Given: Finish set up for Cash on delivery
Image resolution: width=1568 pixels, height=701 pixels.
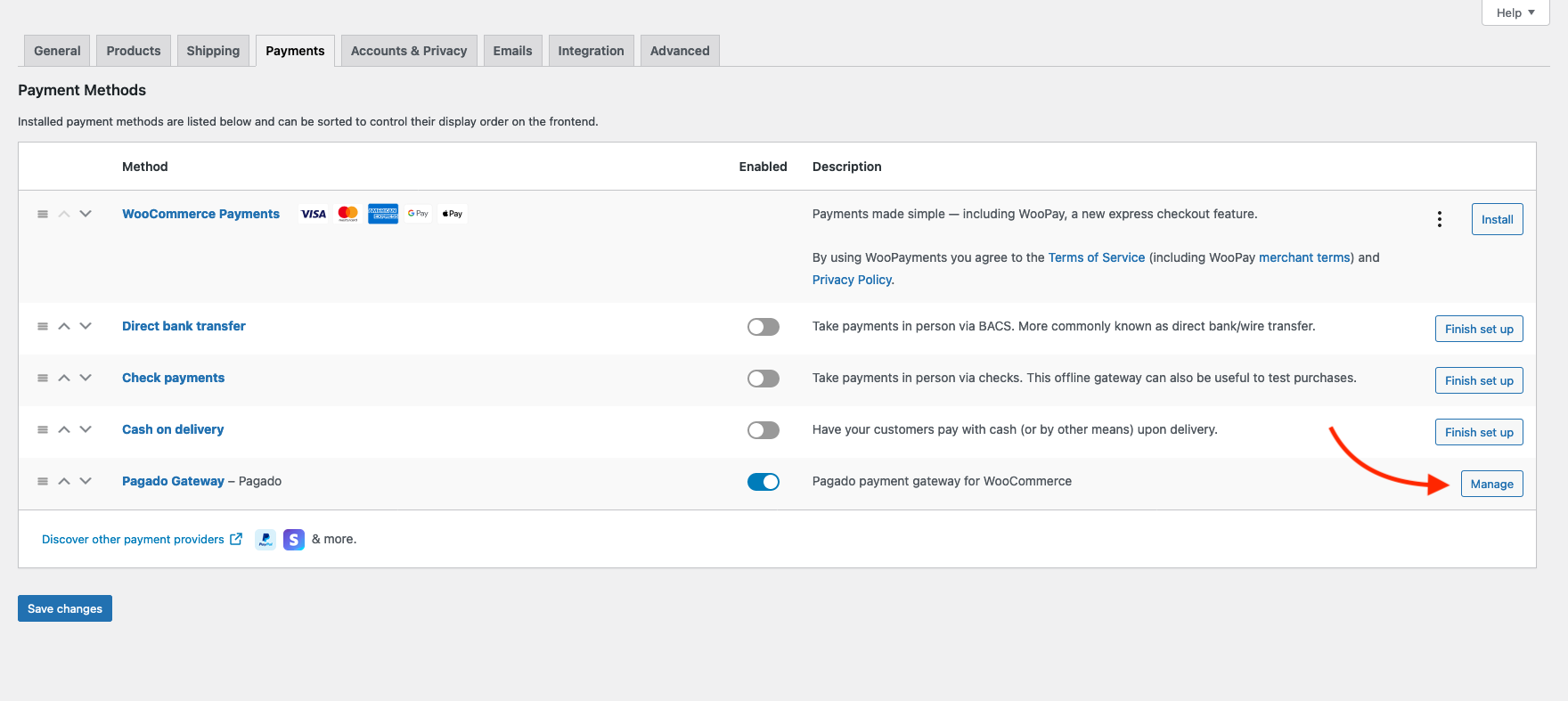Looking at the screenshot, I should [1479, 432].
